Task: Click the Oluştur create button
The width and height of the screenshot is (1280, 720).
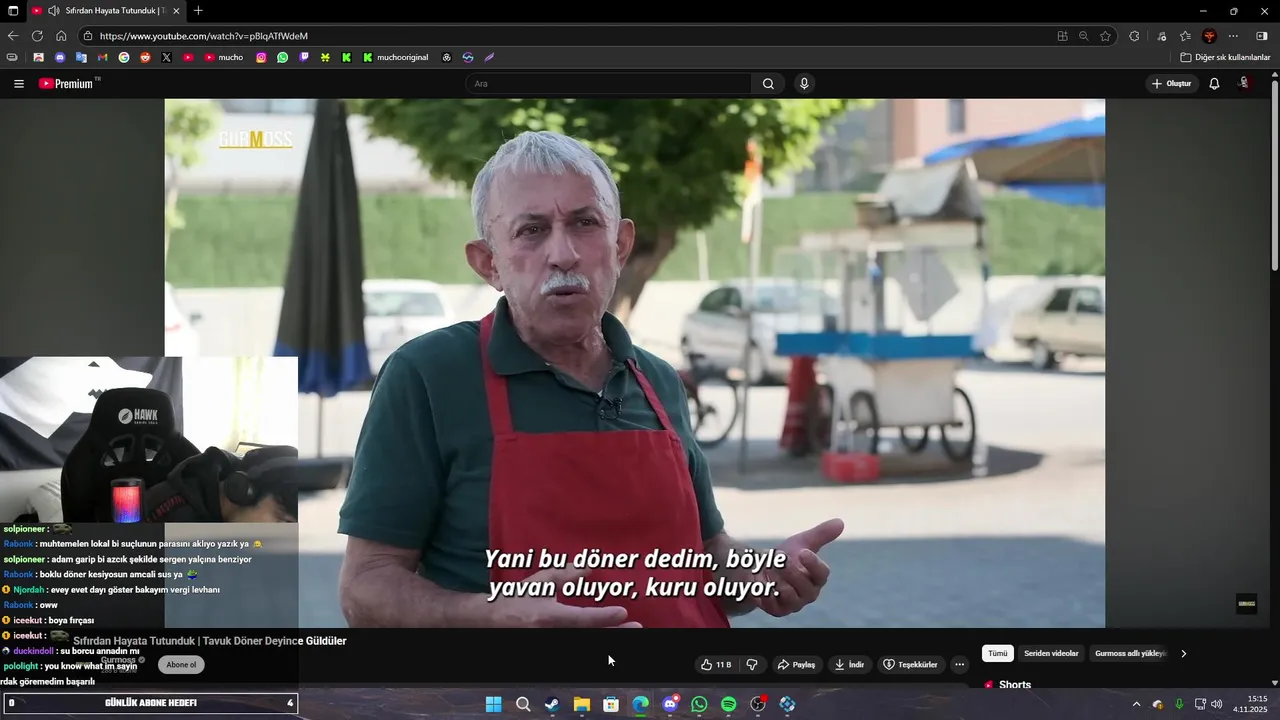Action: tap(1172, 84)
